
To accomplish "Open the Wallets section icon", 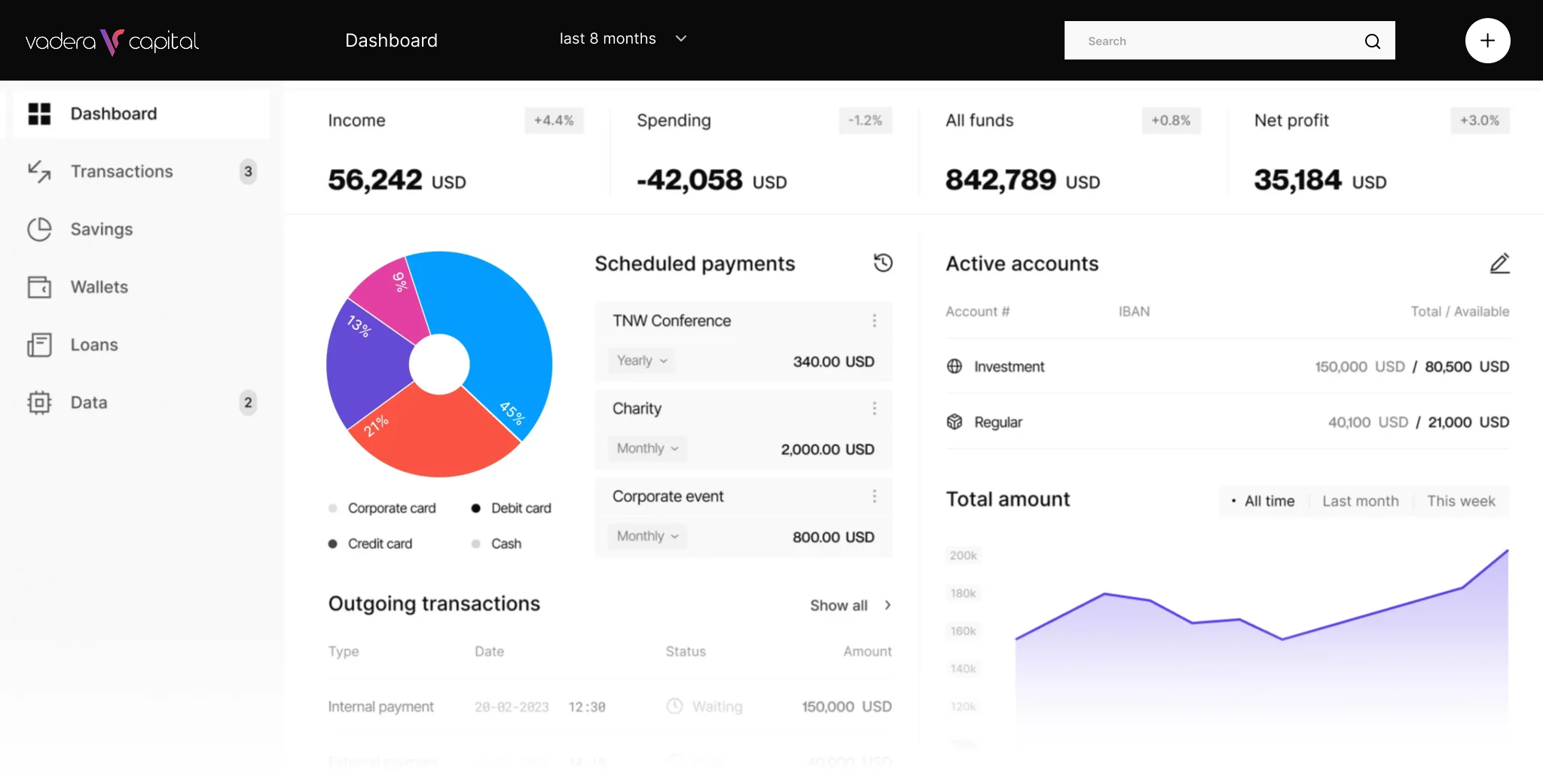I will coord(39,287).
